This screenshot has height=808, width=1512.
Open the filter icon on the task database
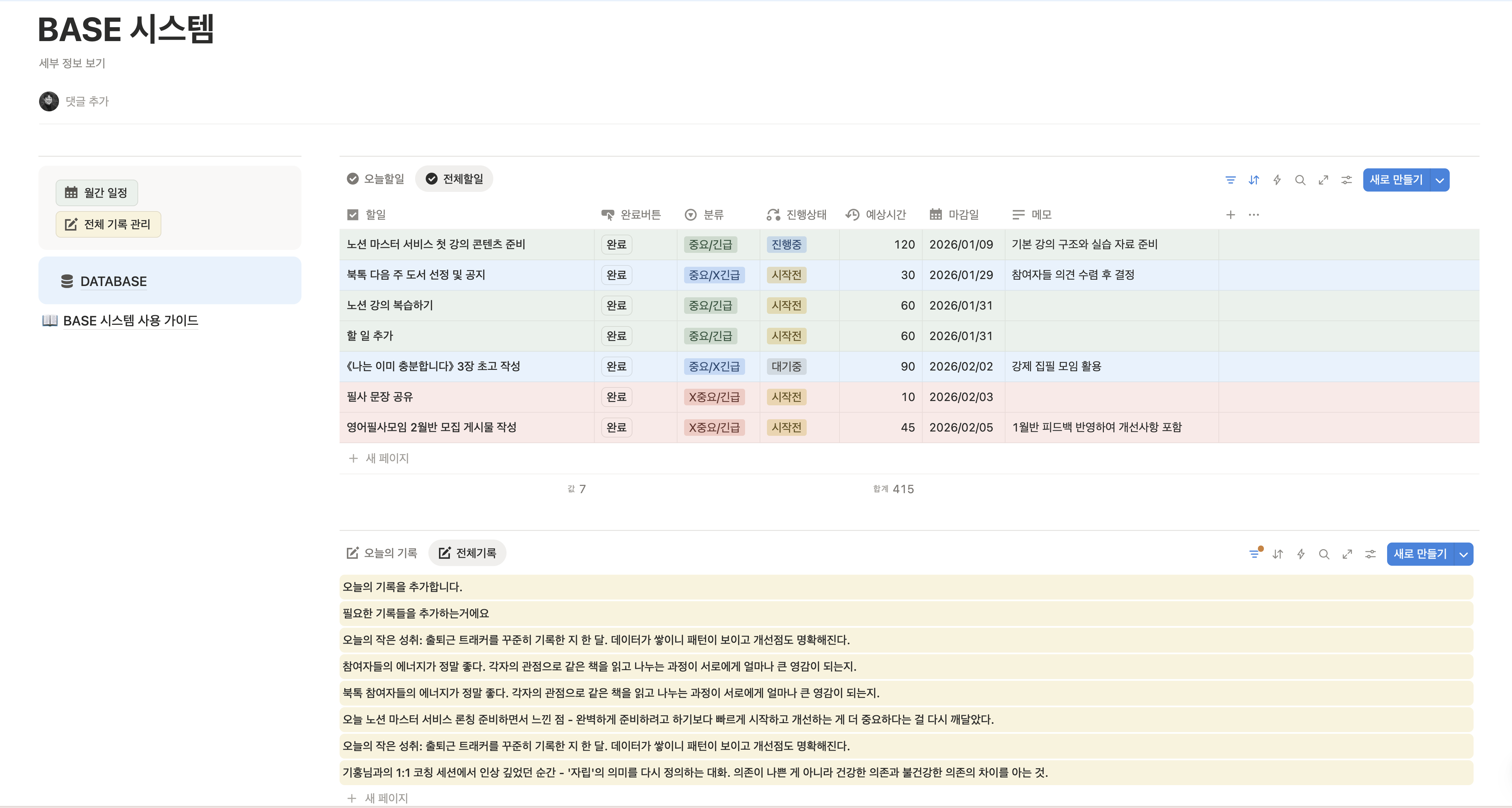pyautogui.click(x=1230, y=180)
